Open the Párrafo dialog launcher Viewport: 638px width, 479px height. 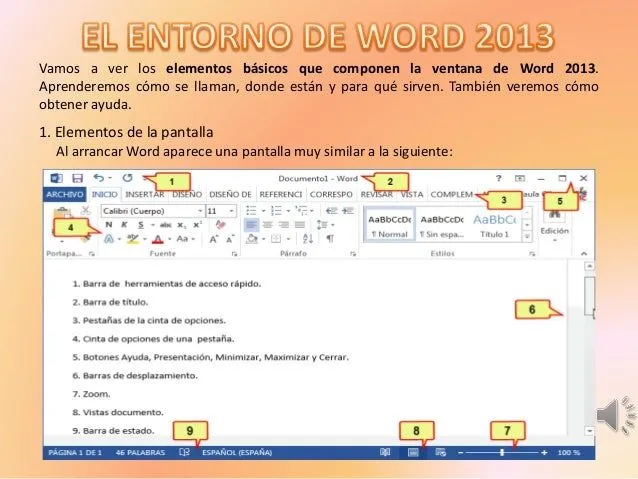click(x=353, y=254)
